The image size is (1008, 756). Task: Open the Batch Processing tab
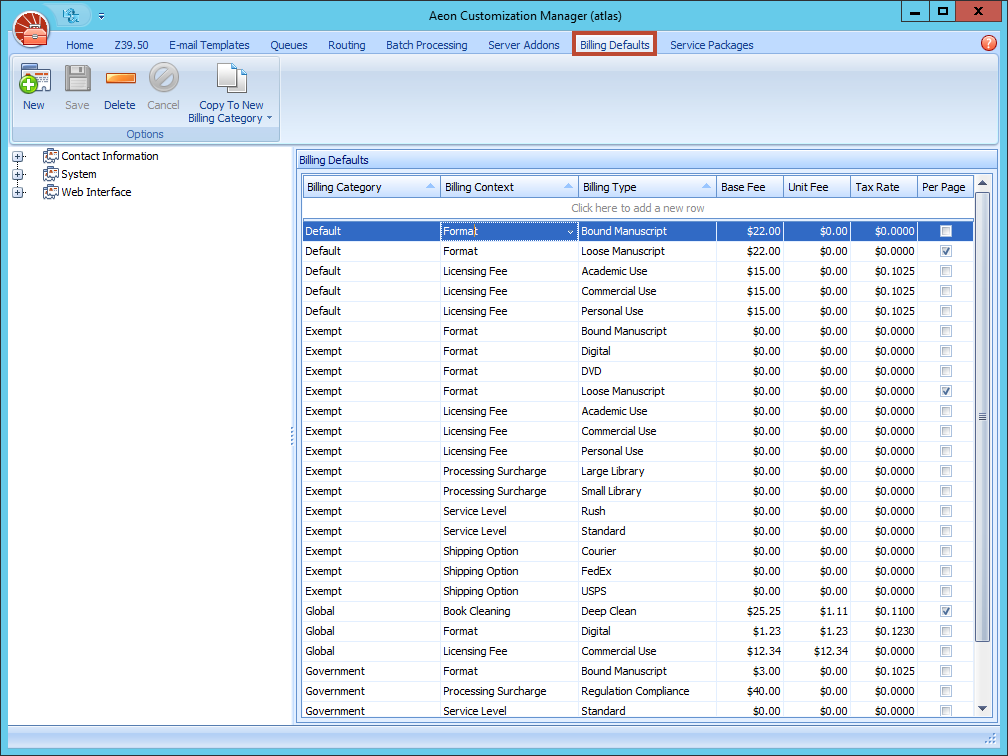[426, 44]
